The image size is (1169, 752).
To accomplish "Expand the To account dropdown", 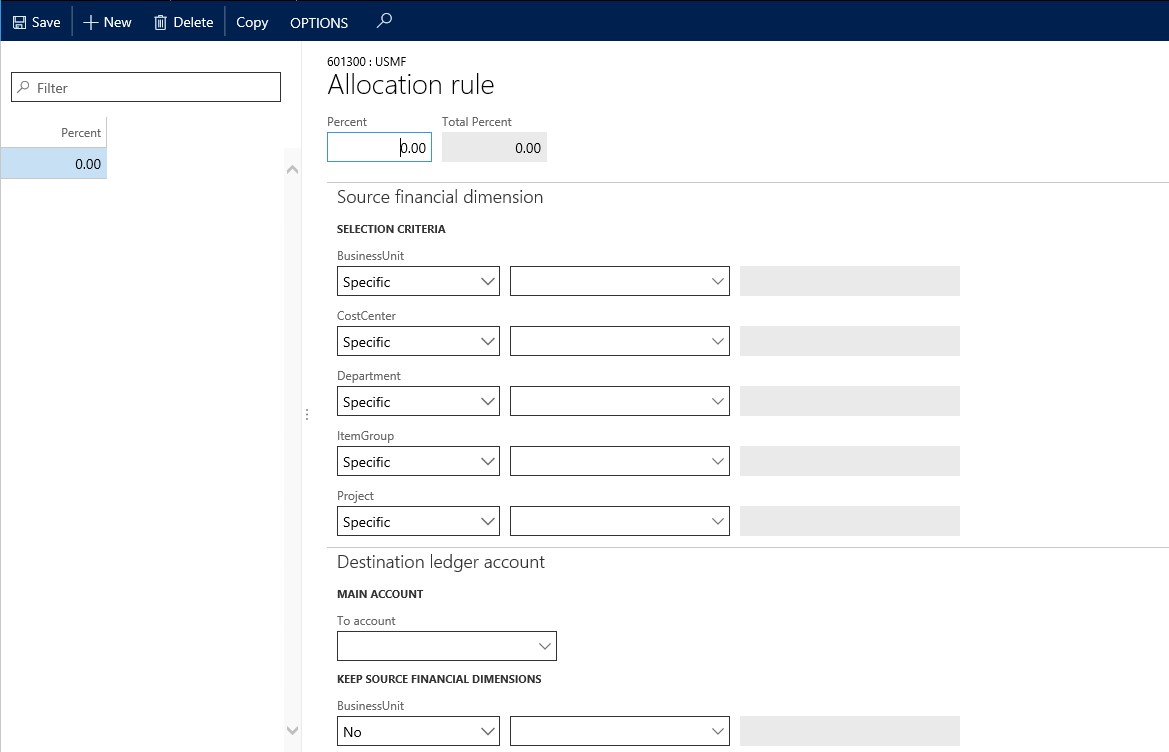I will (544, 647).
